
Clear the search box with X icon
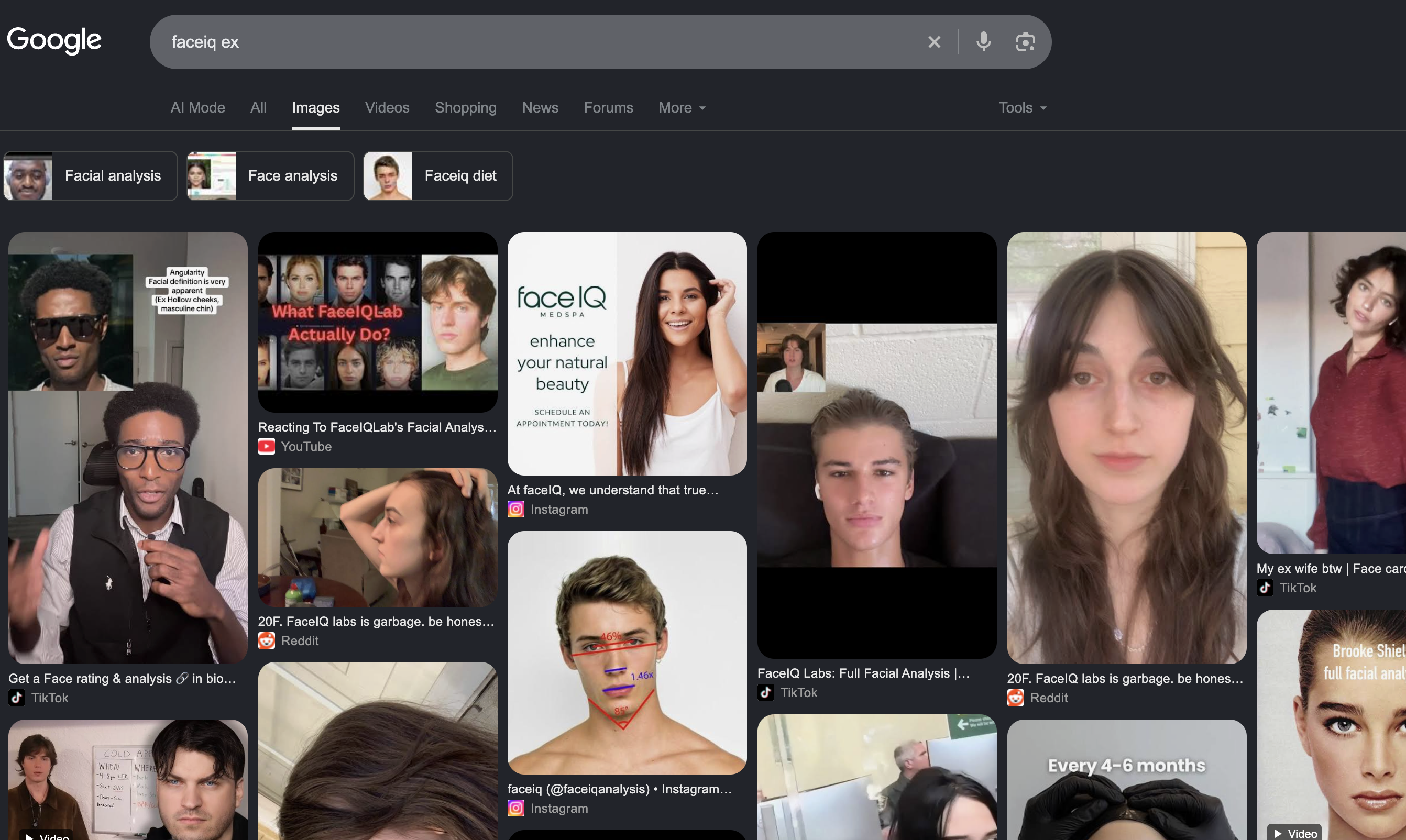[934, 42]
